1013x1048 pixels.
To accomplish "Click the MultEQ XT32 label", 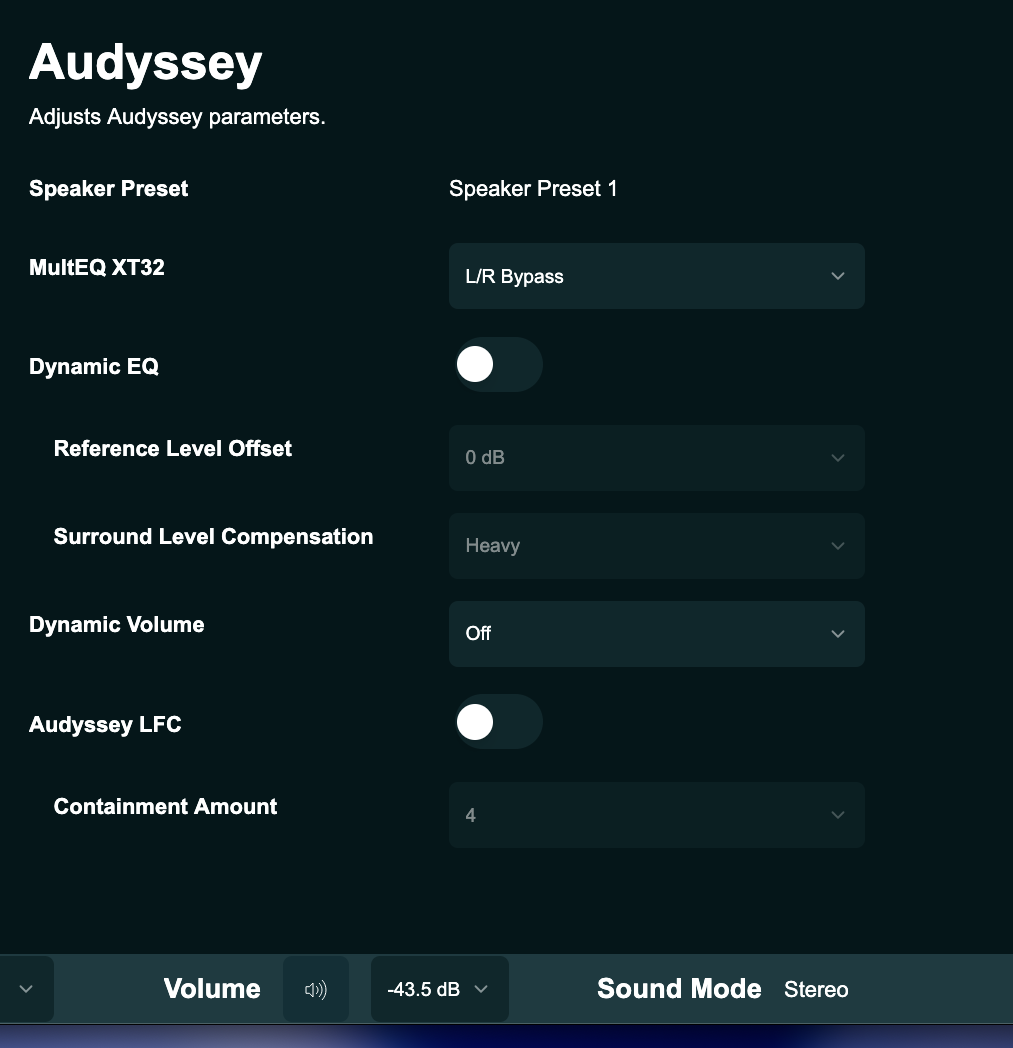I will click(x=96, y=267).
